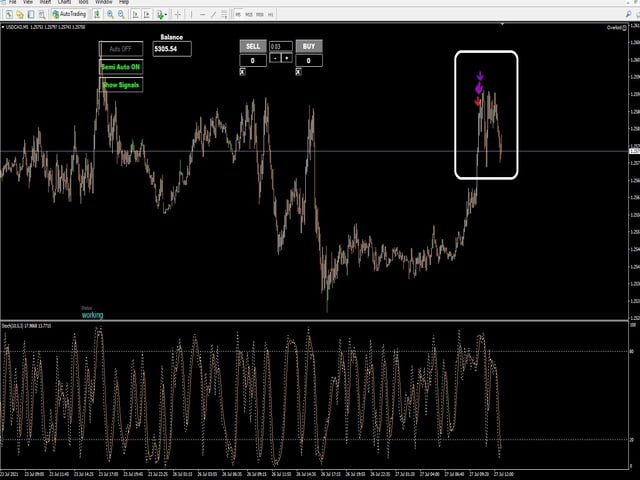The height and width of the screenshot is (480, 640).
Task: Click the new chart icon in toolbar
Action: pyautogui.click(x=8, y=15)
